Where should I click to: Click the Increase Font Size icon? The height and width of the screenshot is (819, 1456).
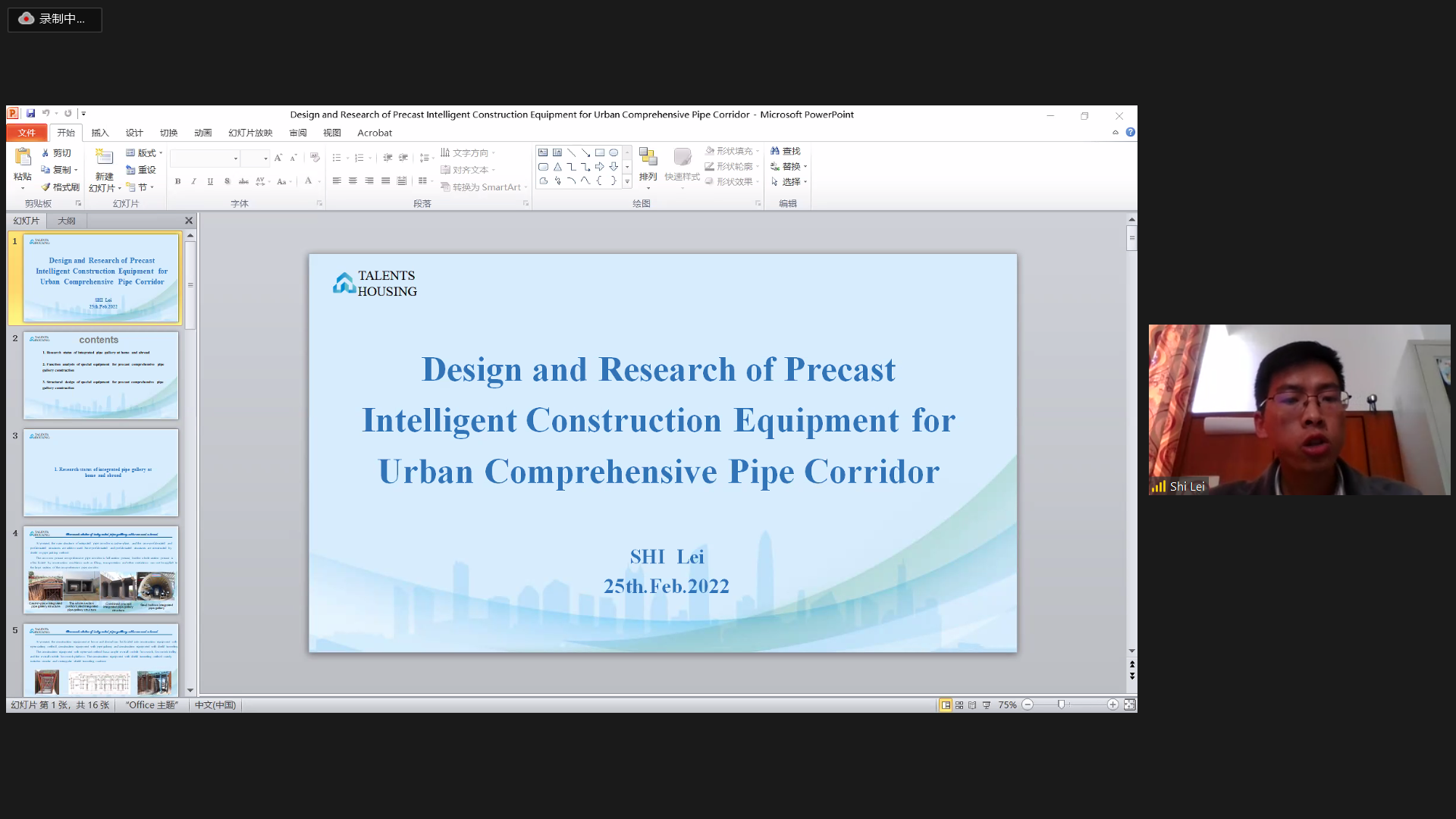278,158
